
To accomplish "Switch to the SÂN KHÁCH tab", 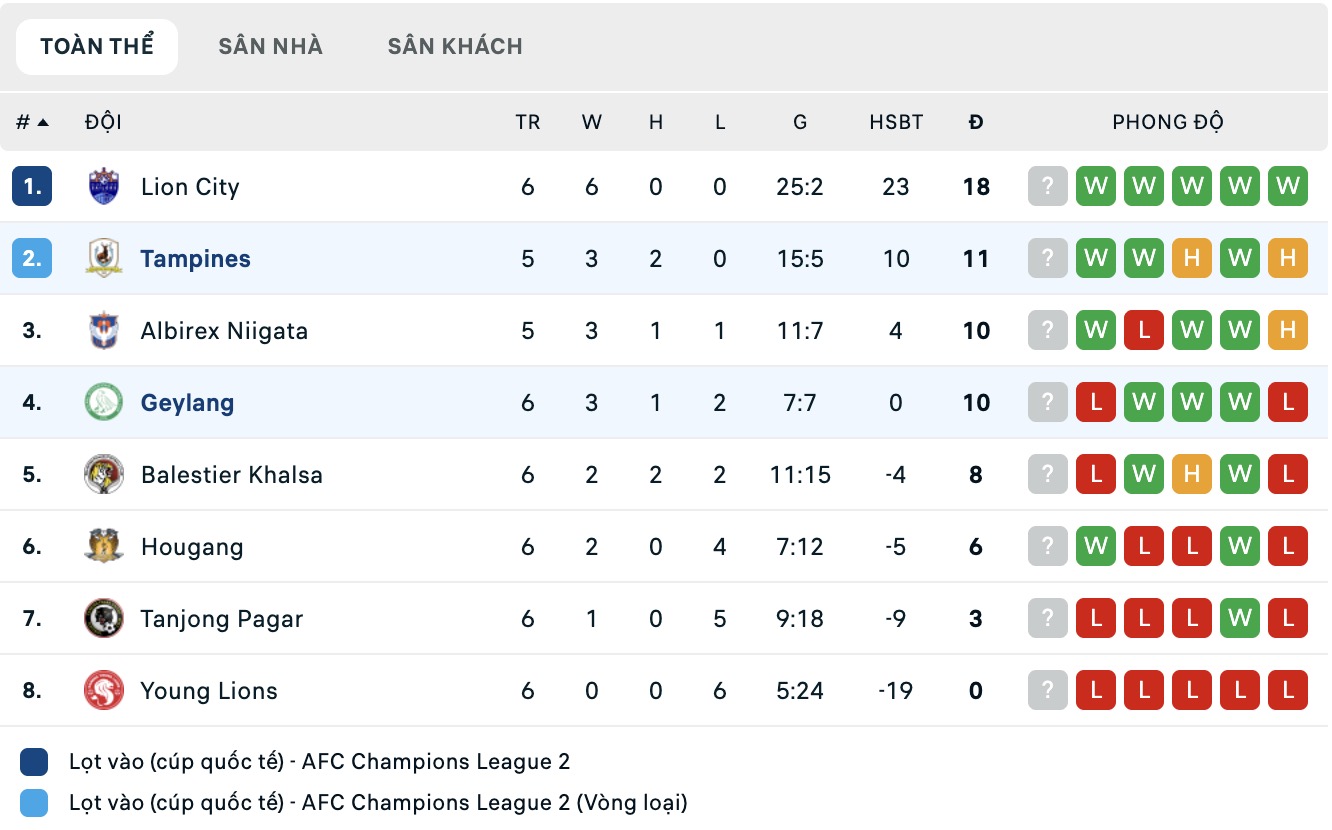I will pos(455,47).
